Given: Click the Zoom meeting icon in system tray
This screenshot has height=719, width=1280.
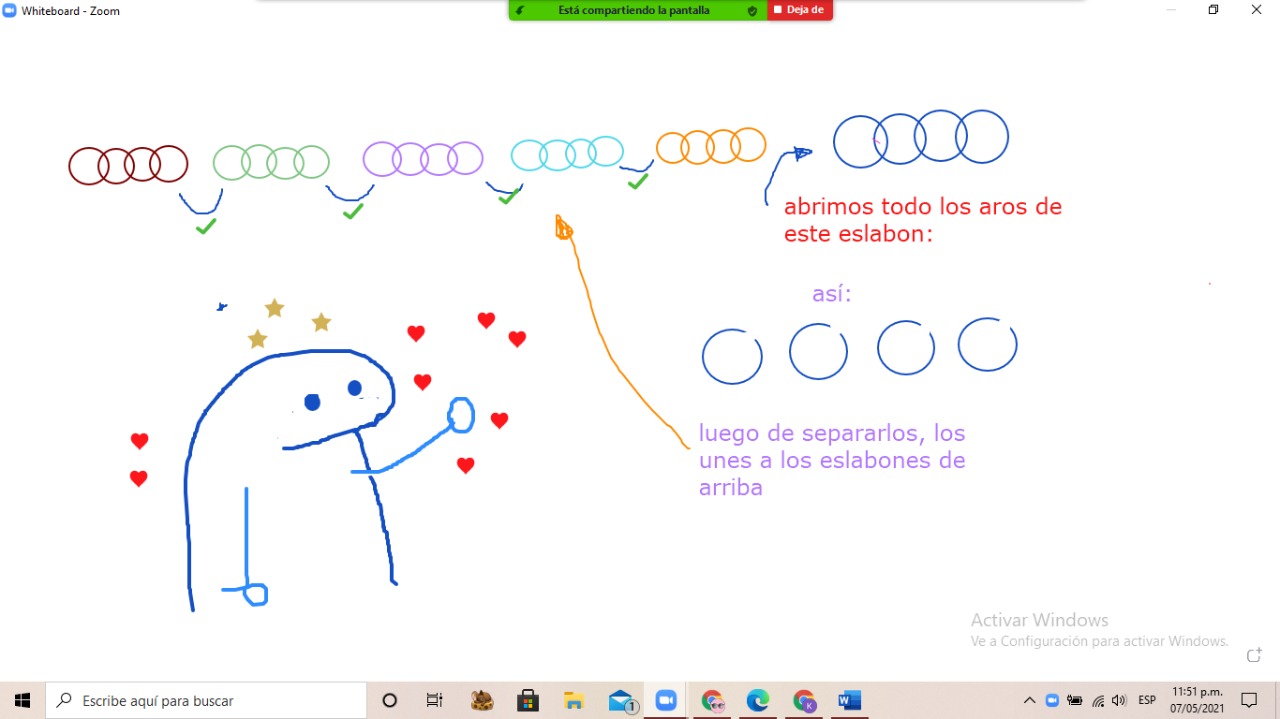Looking at the screenshot, I should [x=1052, y=701].
